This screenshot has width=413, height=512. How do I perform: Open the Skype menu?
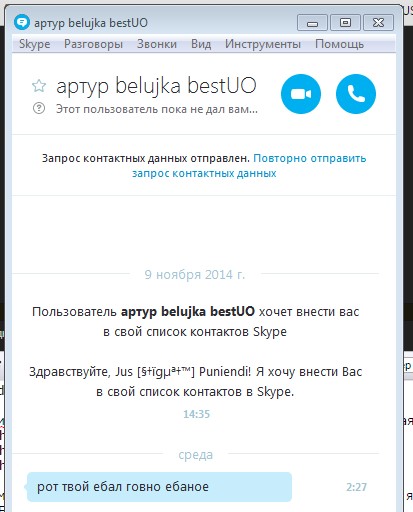(35, 44)
